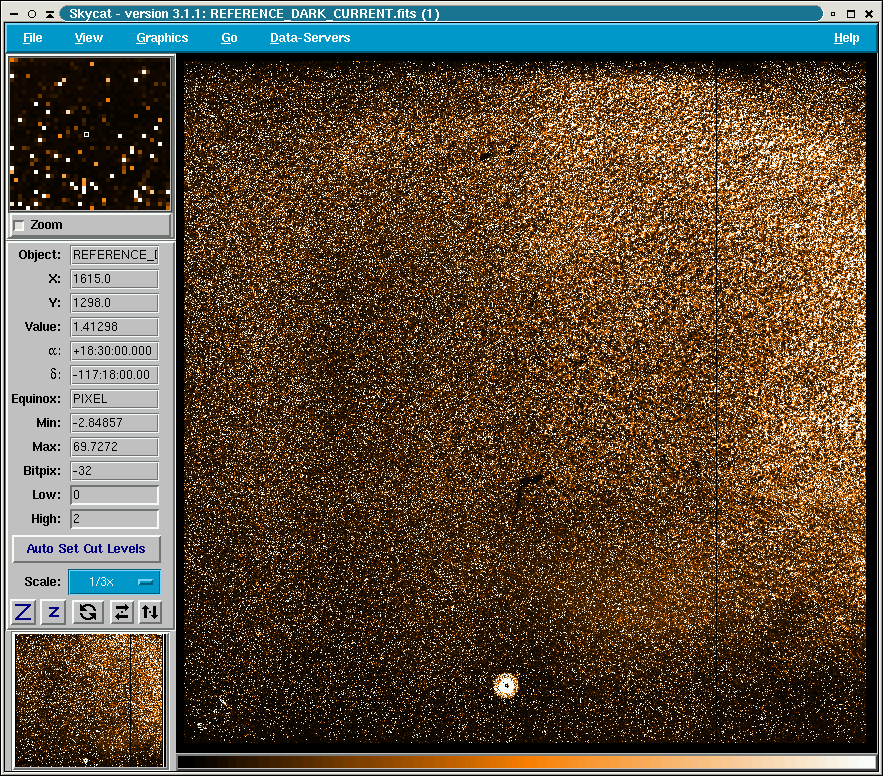Image resolution: width=883 pixels, height=776 pixels.
Task: Open the Scale 1/3x dropdown
Action: 113,582
